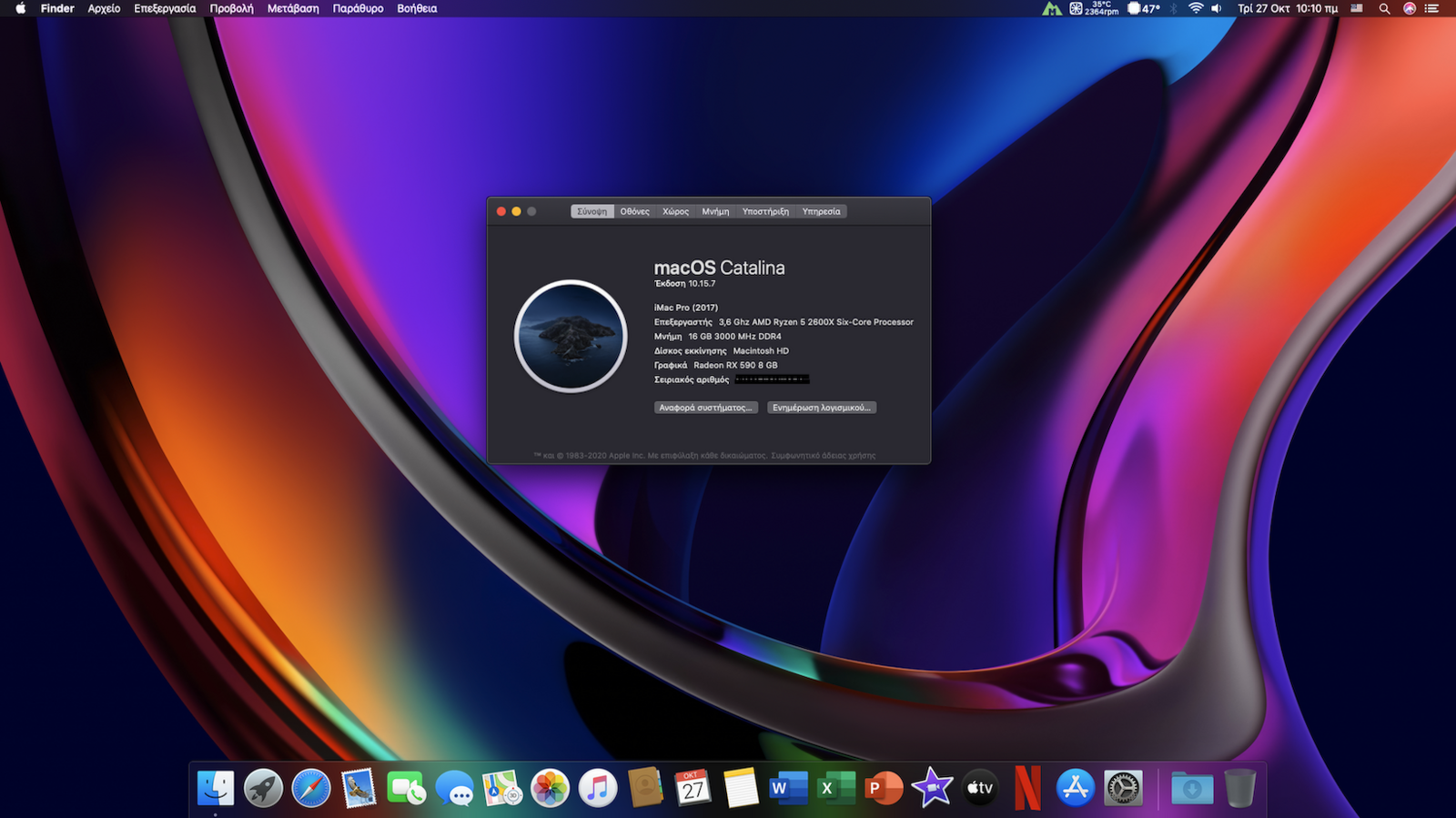Open Maps app in the dock
1456x818 pixels.
pos(501,788)
